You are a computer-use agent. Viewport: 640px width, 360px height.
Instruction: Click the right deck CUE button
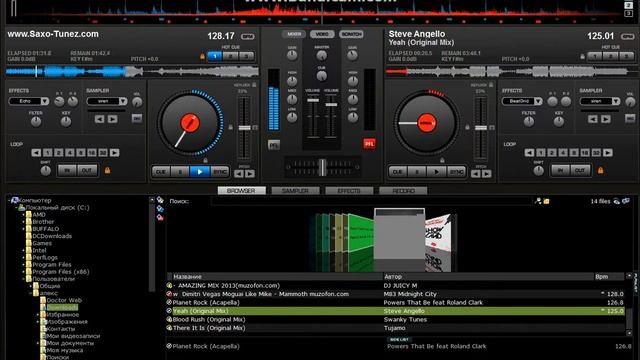(398, 172)
